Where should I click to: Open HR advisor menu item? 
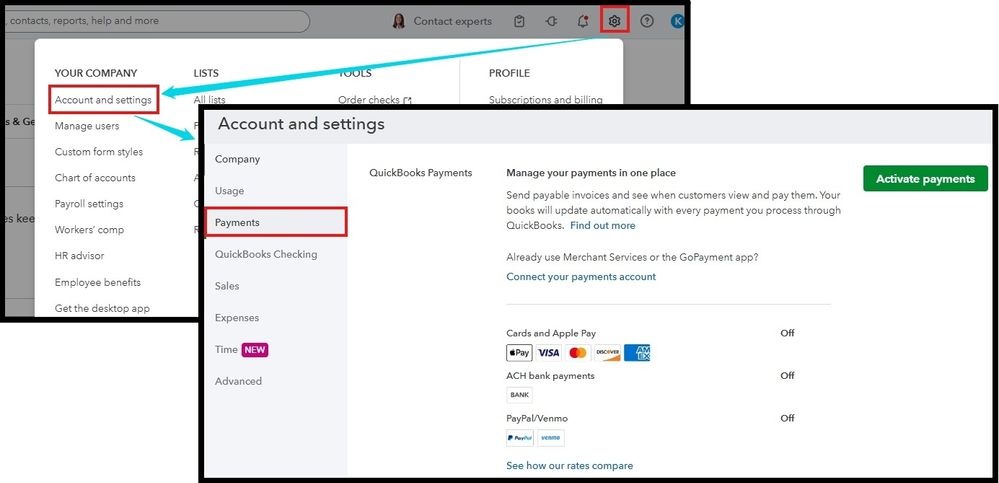(79, 256)
